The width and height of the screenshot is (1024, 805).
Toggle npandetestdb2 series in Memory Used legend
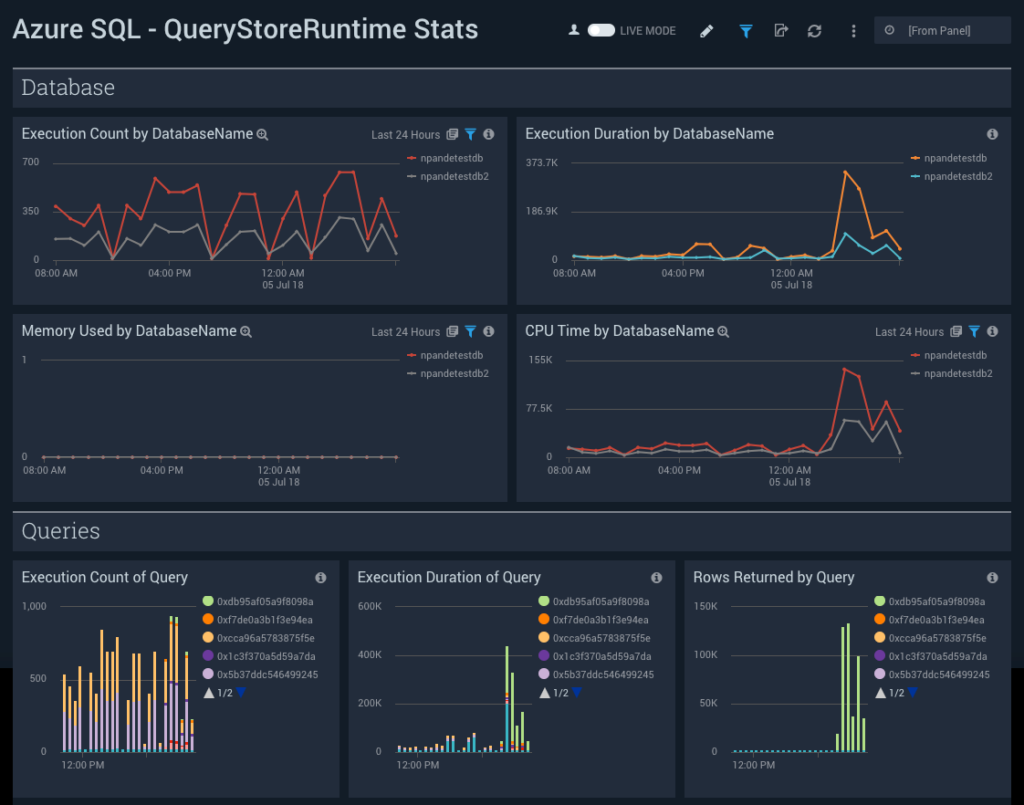[447, 373]
